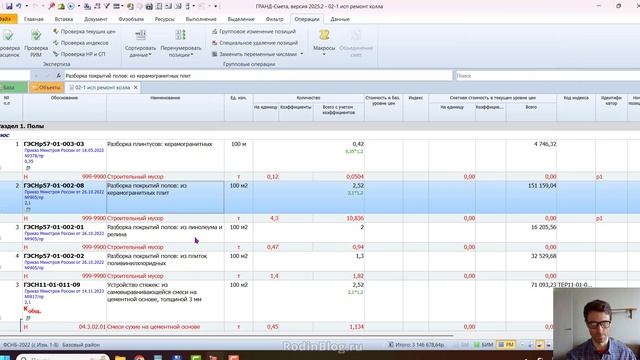Run Проверка НР и СП
This screenshot has height=360, width=640.
79,54
